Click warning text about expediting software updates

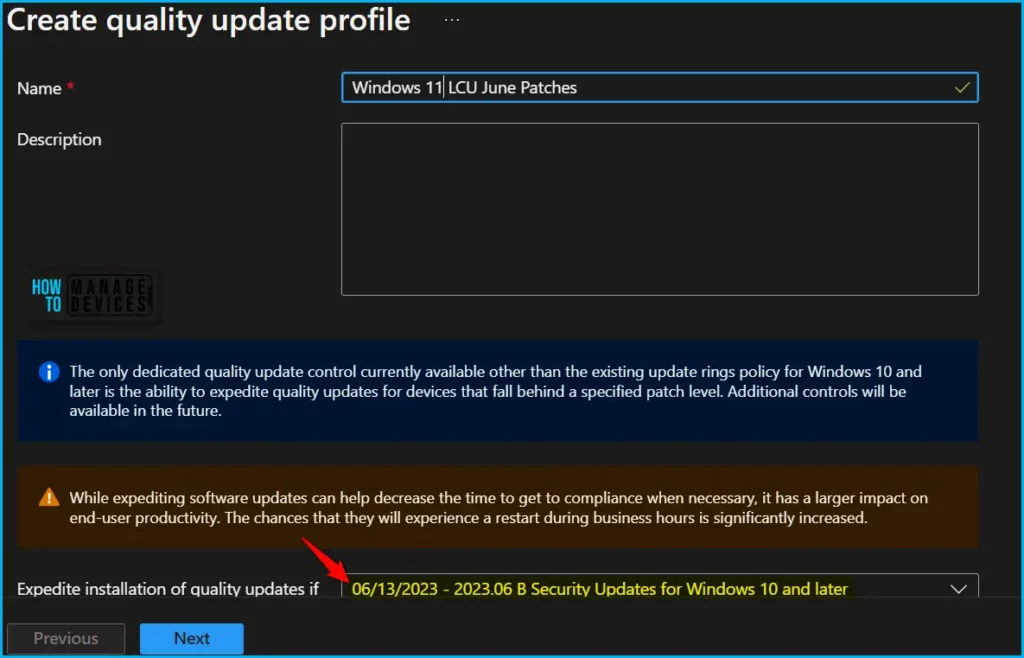coord(498,509)
